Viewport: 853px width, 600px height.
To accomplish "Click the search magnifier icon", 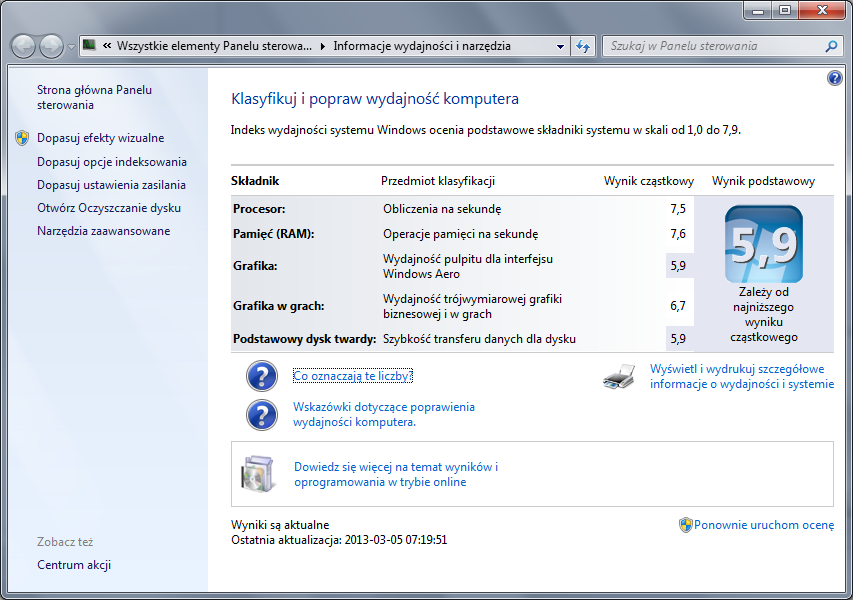I will [831, 46].
